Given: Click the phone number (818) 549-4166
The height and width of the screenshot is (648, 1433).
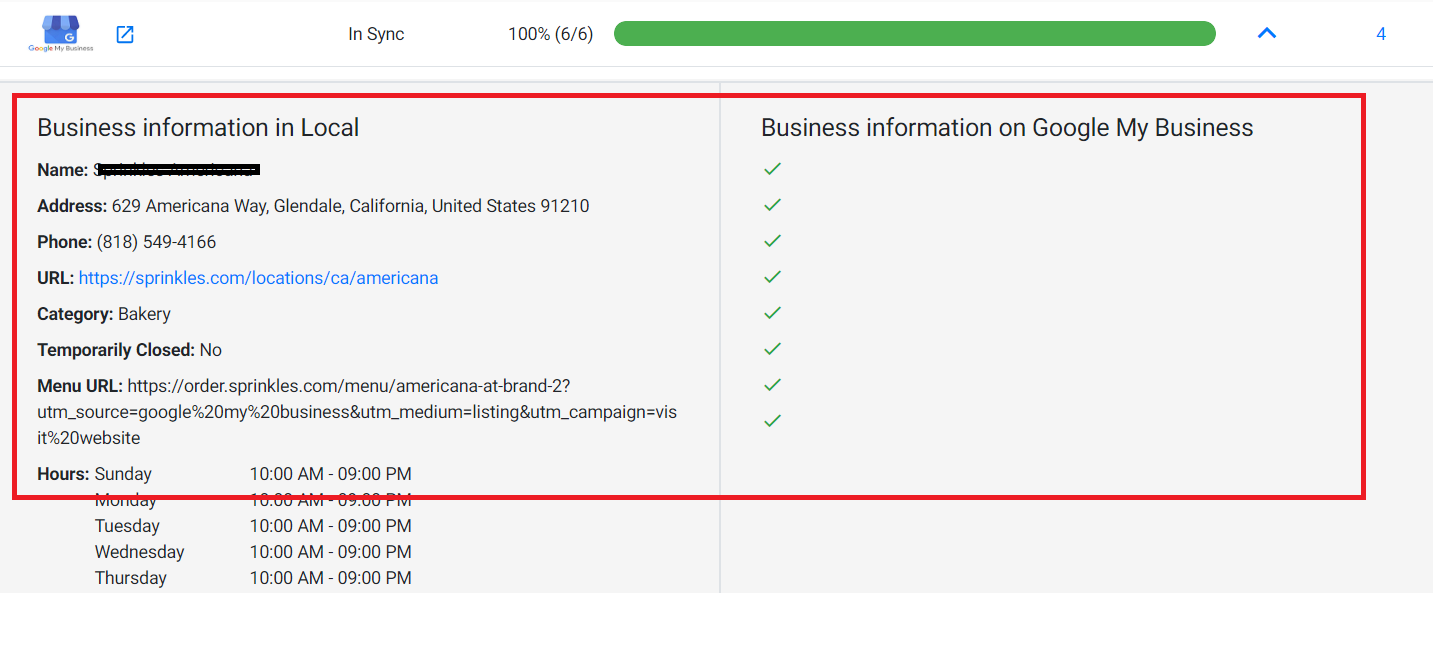Looking at the screenshot, I should [x=156, y=242].
